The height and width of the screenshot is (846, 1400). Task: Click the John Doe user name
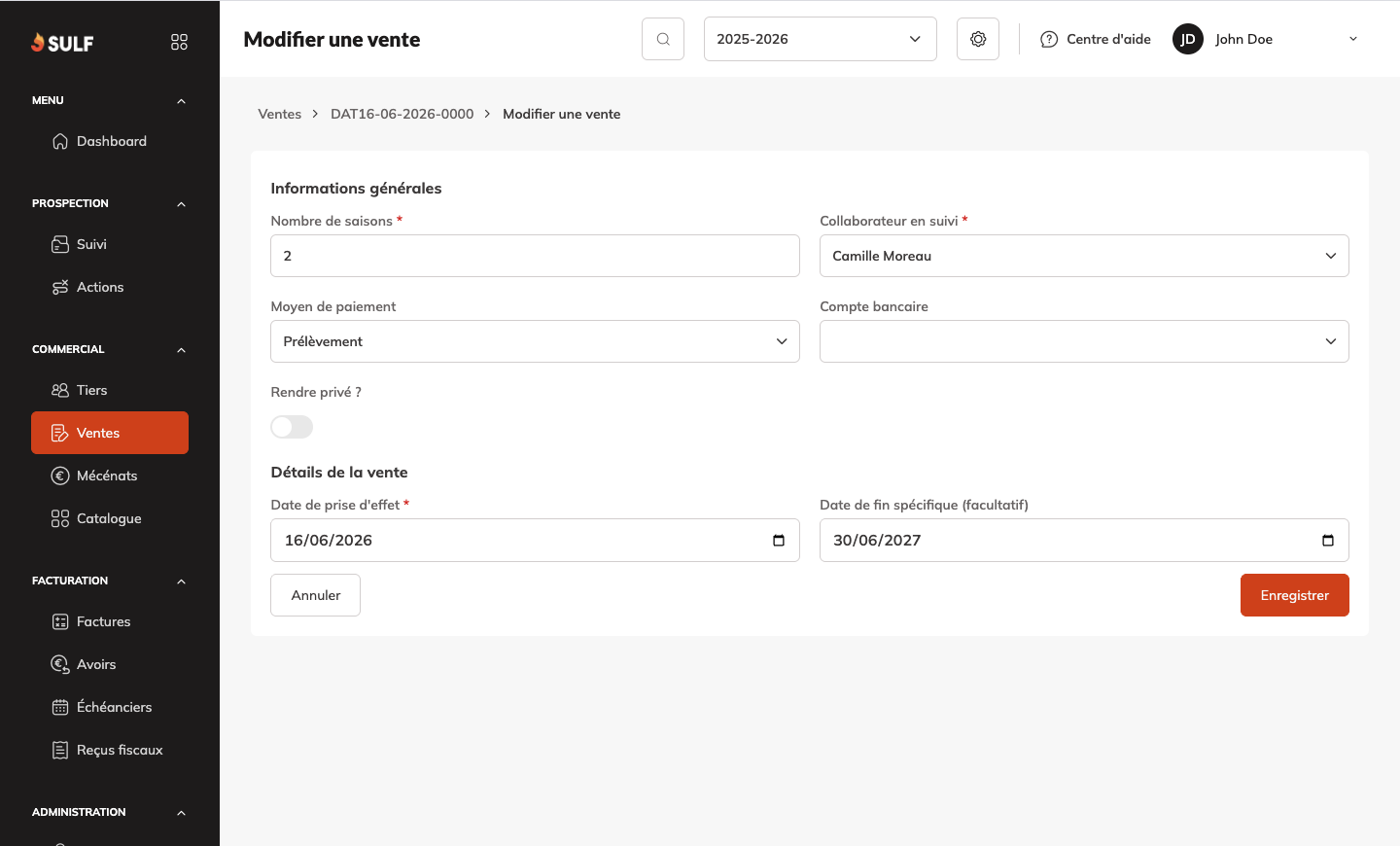(x=1243, y=39)
